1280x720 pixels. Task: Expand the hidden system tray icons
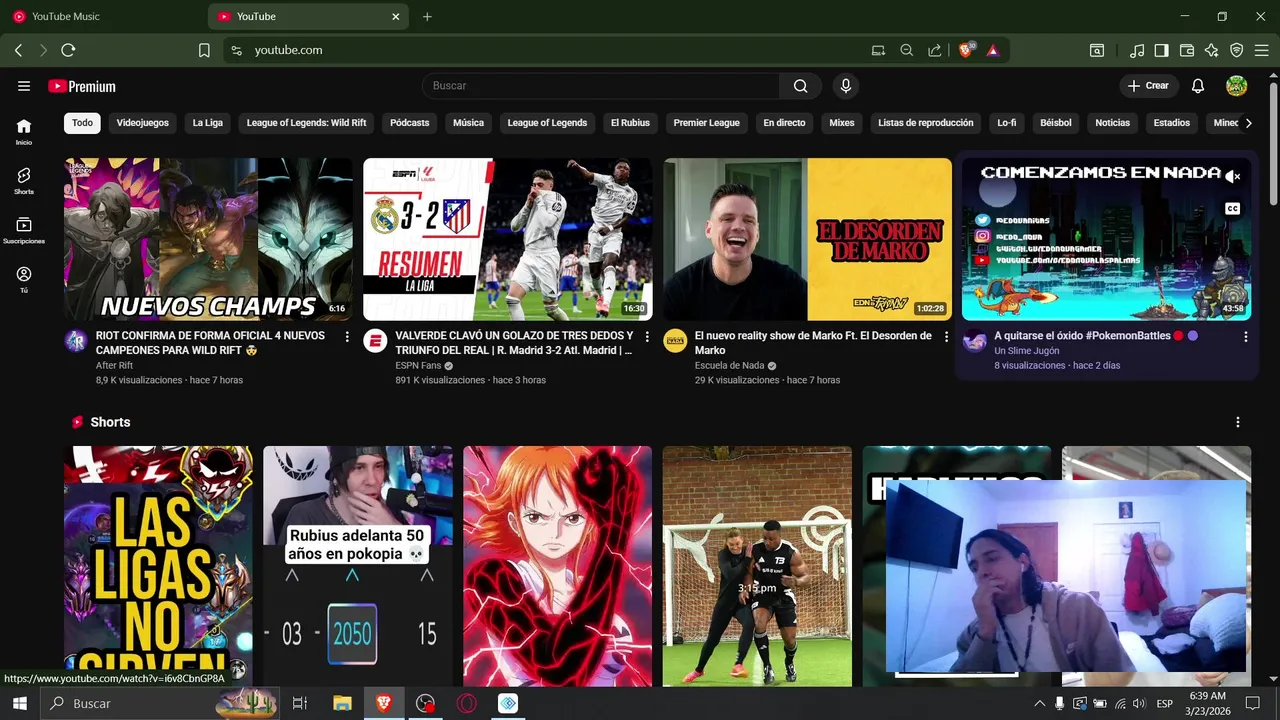[x=1039, y=704]
